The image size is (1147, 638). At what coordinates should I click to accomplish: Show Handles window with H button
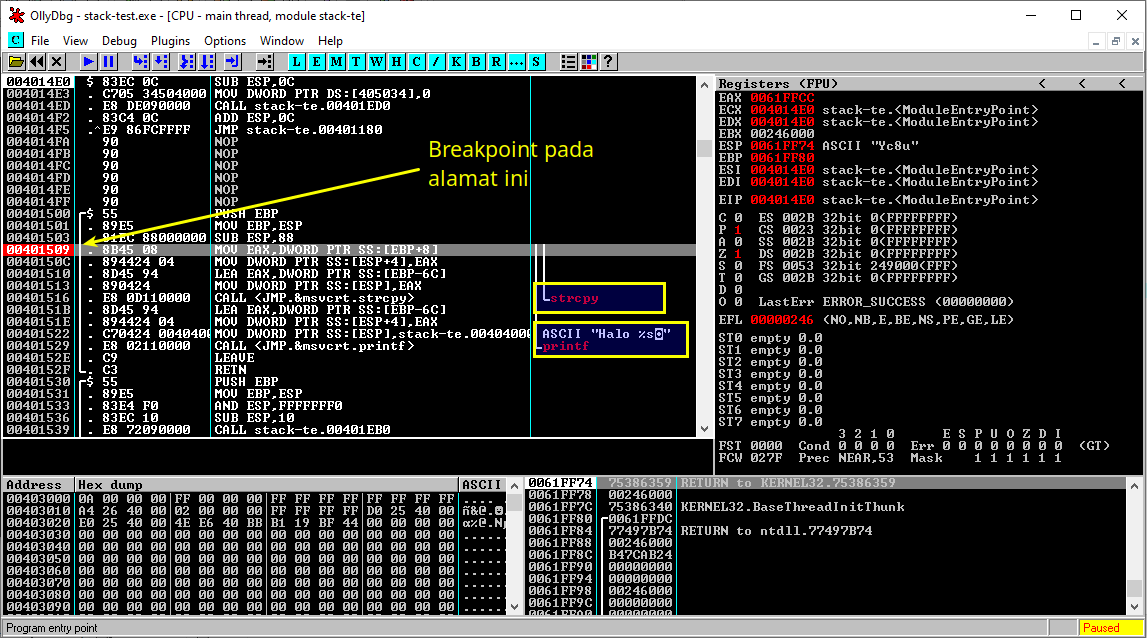coord(396,62)
